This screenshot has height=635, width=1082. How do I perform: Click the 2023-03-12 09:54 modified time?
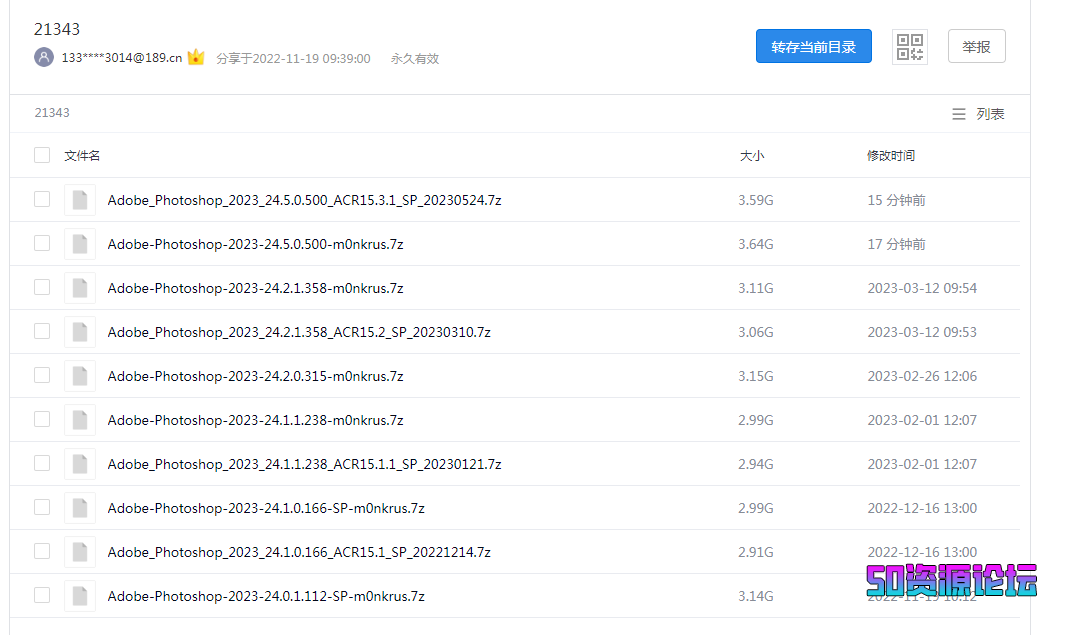(x=922, y=289)
